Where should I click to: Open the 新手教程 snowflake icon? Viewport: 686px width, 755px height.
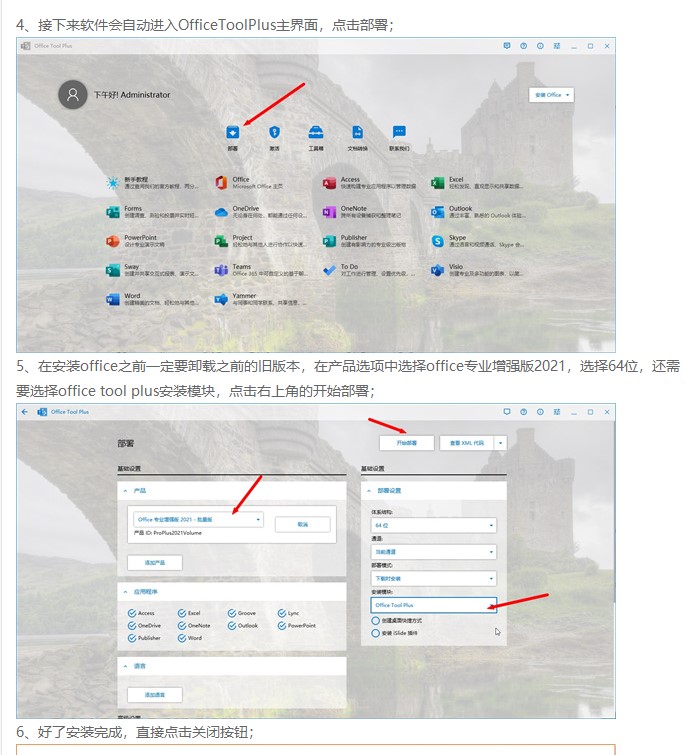pyautogui.click(x=113, y=183)
